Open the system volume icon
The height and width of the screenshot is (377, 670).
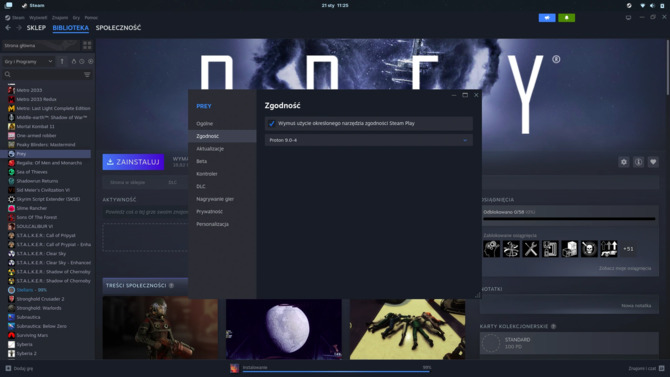(x=652, y=6)
